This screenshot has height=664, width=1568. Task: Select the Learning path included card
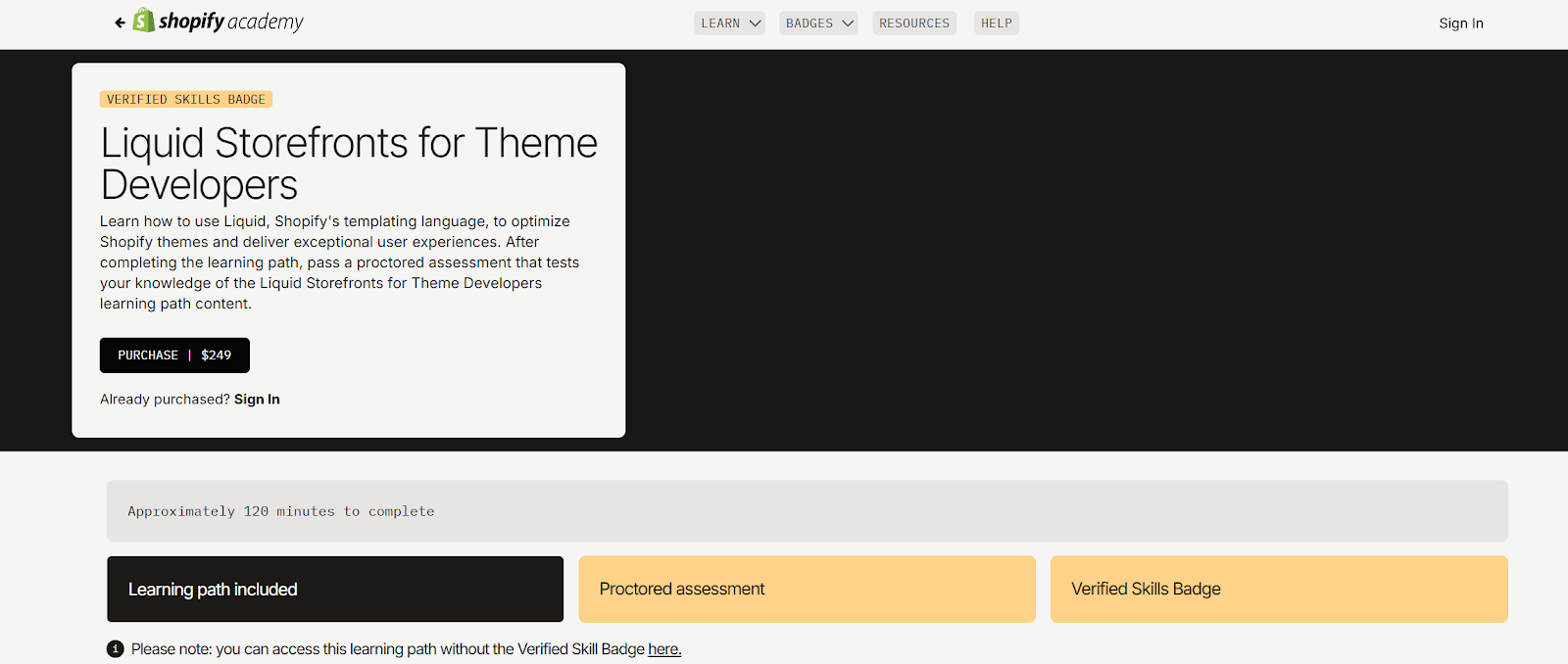pos(335,590)
